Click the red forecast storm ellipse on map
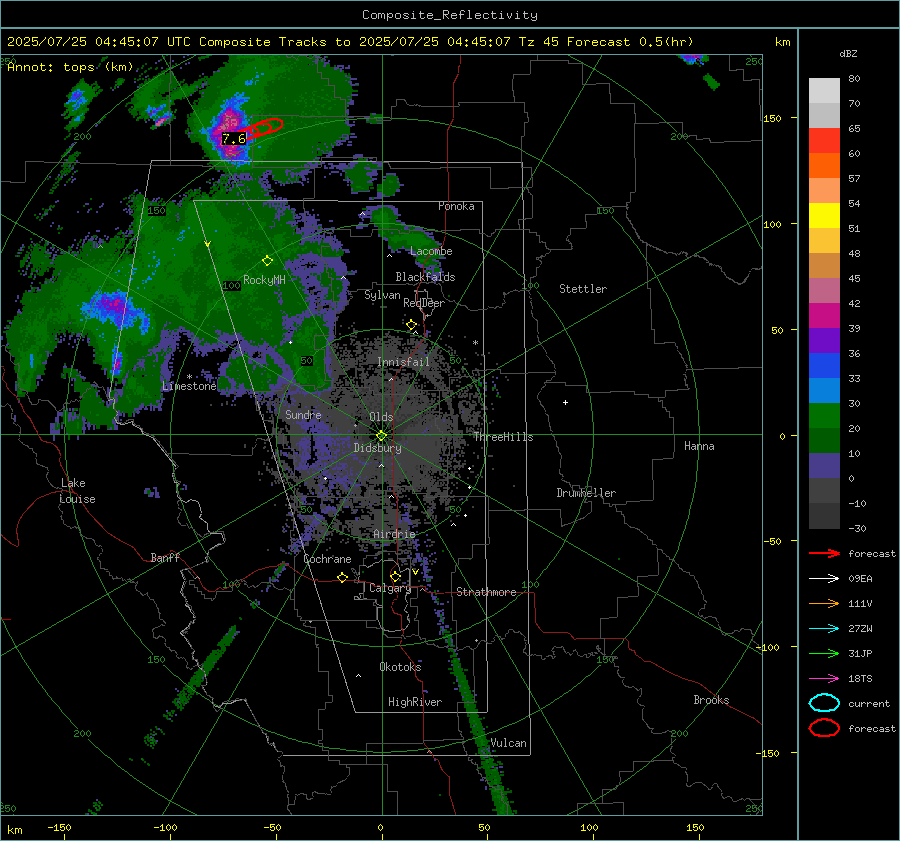This screenshot has height=841, width=900. [x=266, y=127]
